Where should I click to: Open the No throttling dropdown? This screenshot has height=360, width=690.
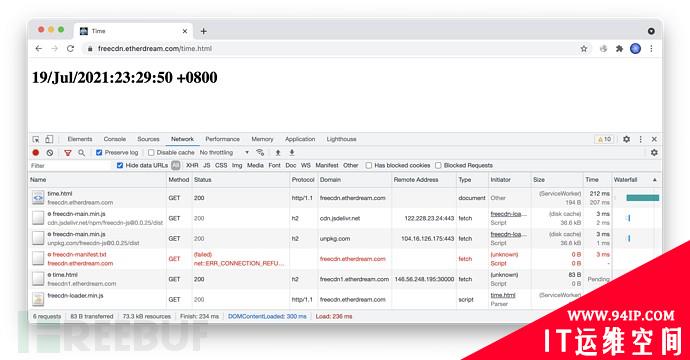[224, 152]
